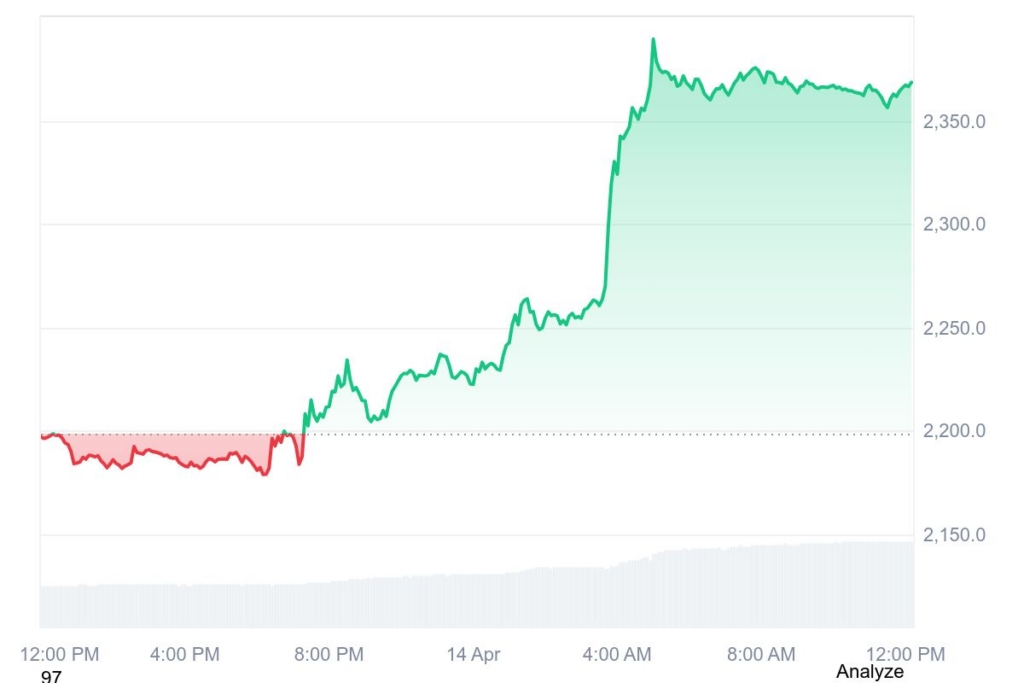
Task: Click the 2,300.0 price axis label
Action: (x=954, y=224)
